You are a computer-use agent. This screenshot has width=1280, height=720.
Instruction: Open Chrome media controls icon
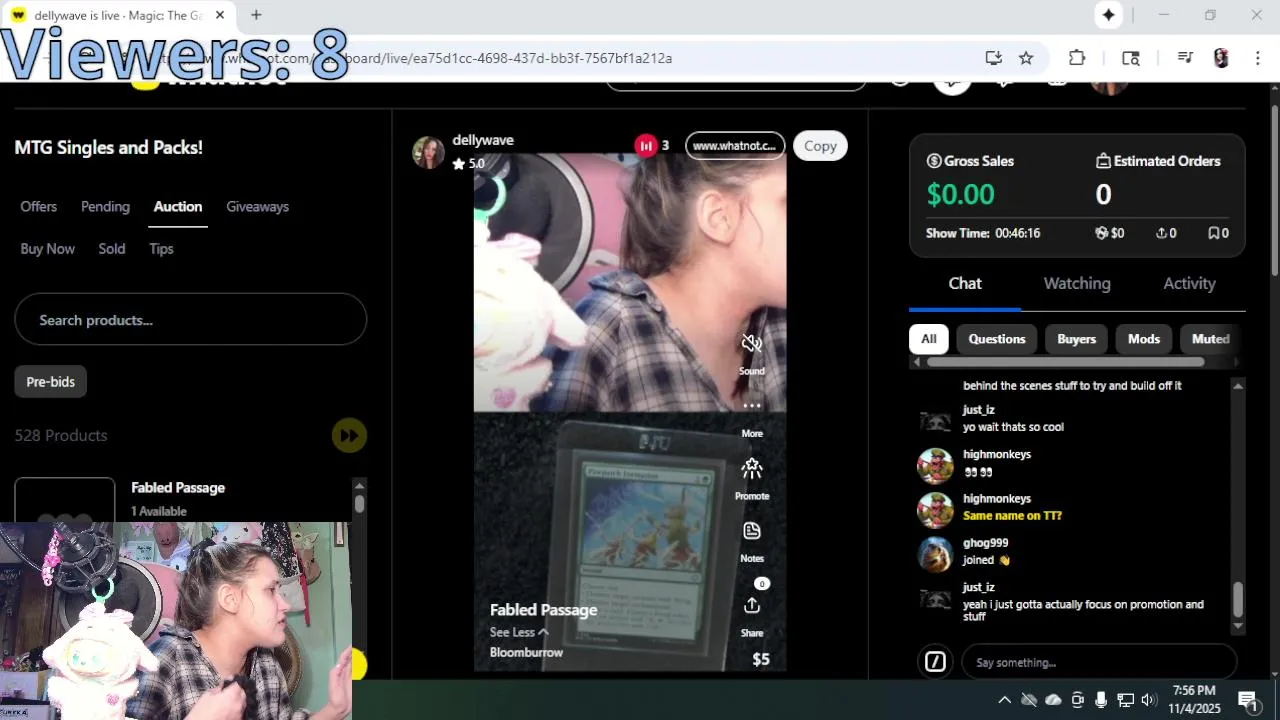coord(1185,58)
